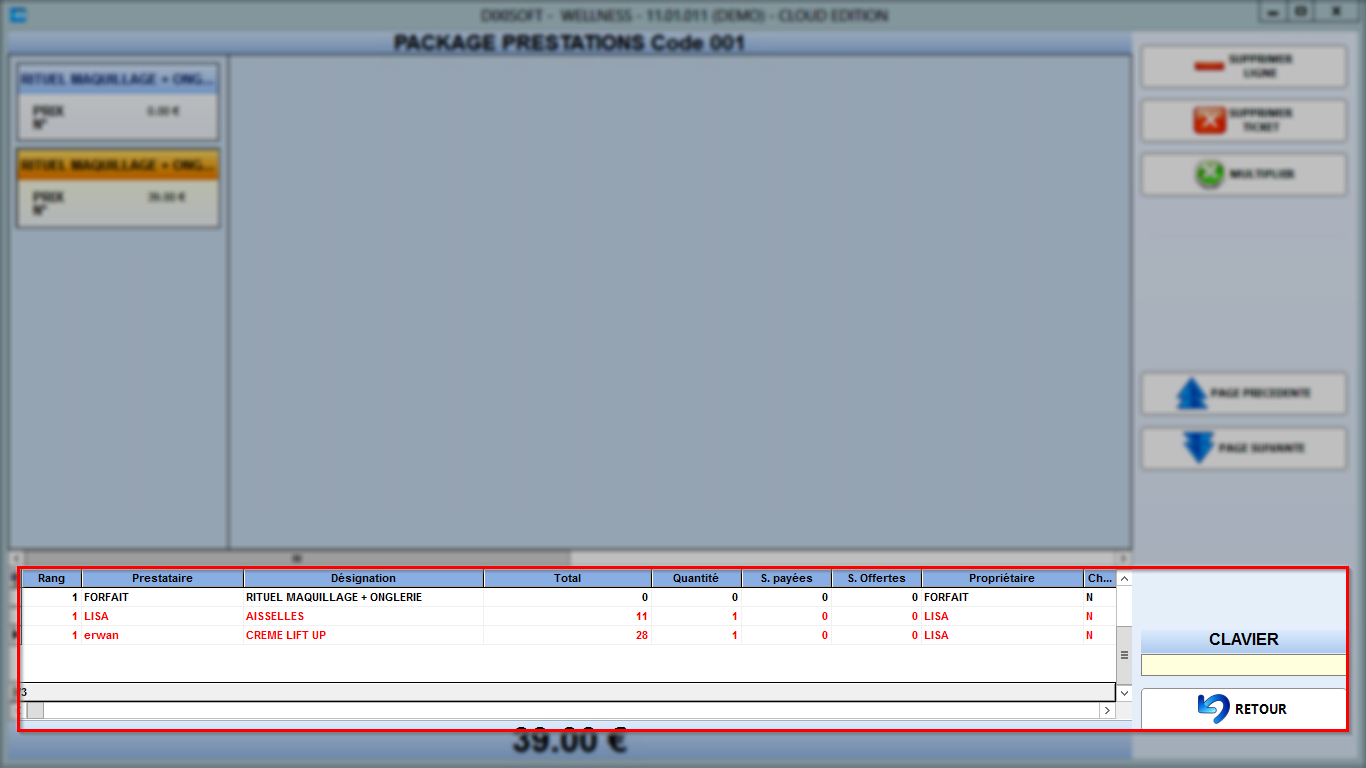The image size is (1366, 768).
Task: Click the truncated Ch... column header
Action: pyautogui.click(x=1099, y=578)
